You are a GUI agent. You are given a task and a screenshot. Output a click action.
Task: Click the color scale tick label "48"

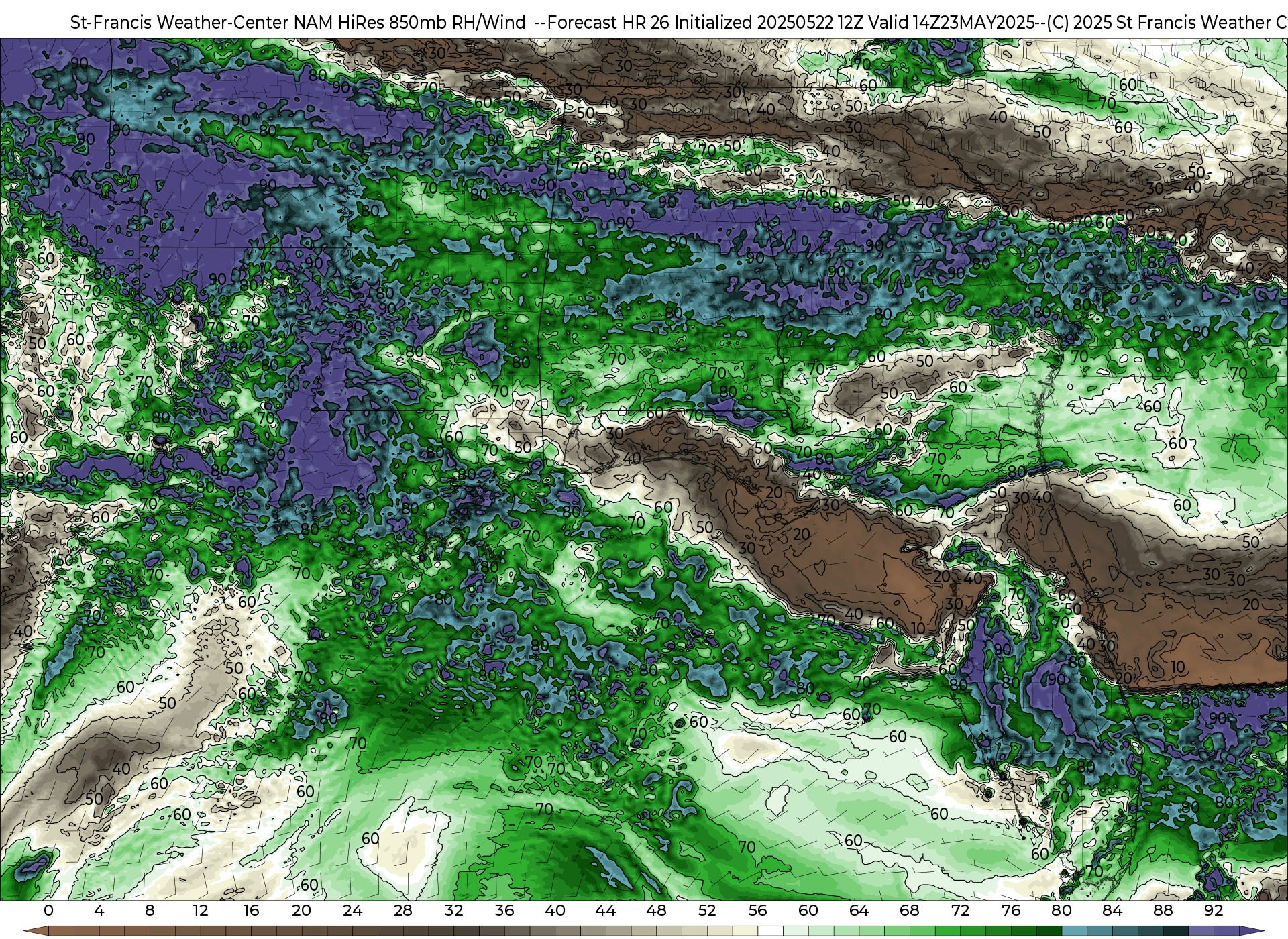(656, 911)
